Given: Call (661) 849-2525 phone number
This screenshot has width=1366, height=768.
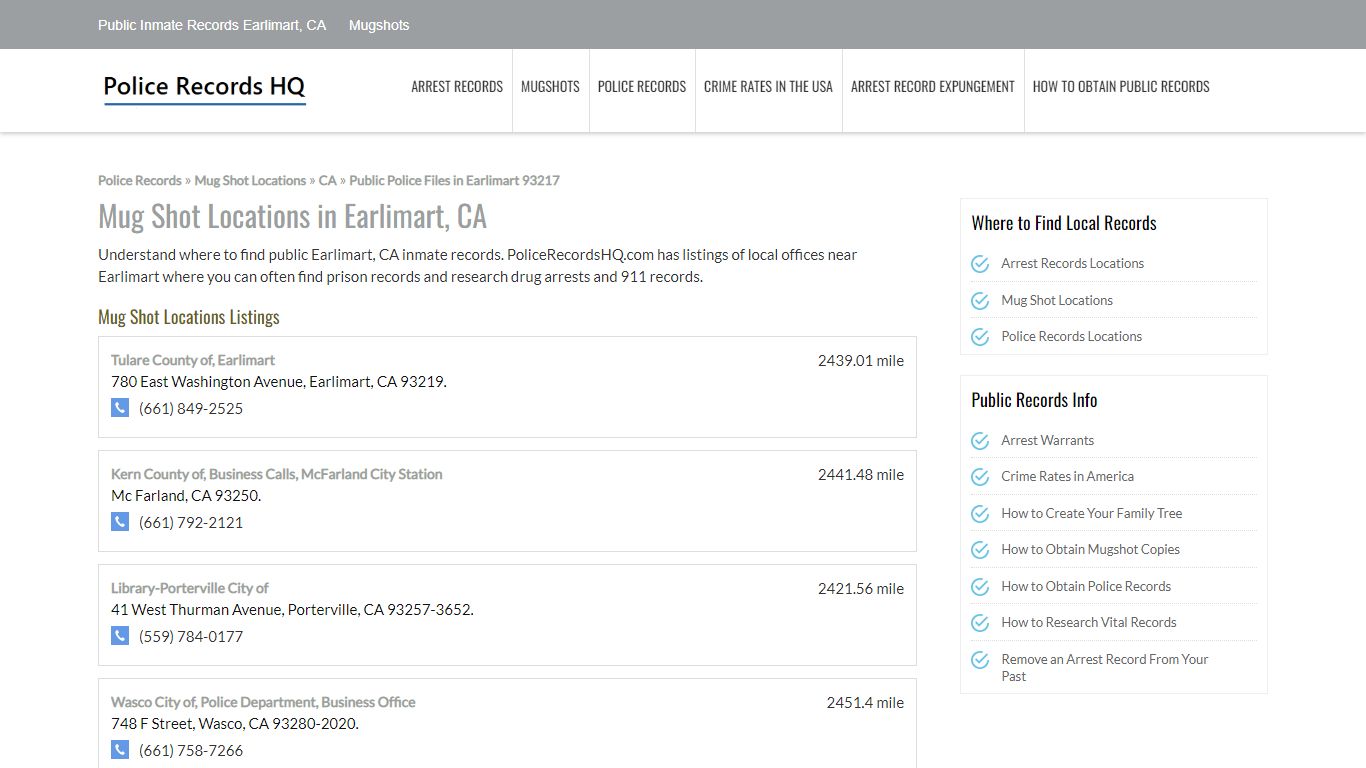Looking at the screenshot, I should pos(191,408).
